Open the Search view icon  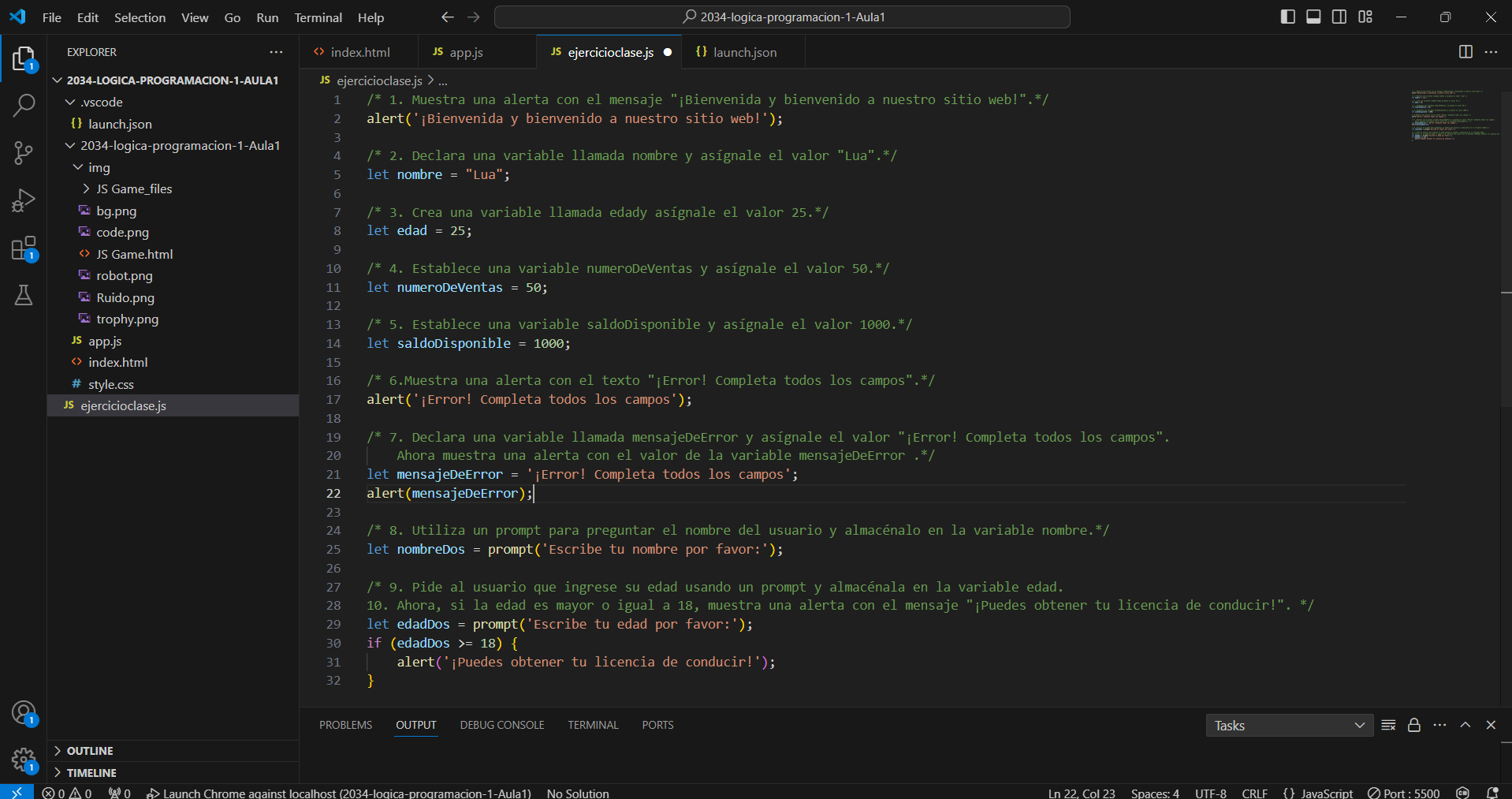tap(24, 105)
